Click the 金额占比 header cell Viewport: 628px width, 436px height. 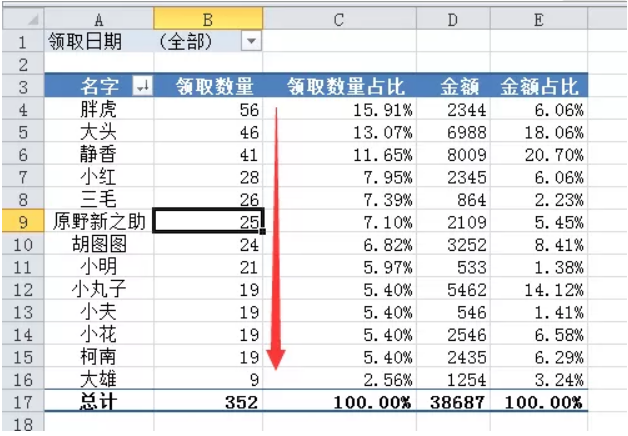539,85
